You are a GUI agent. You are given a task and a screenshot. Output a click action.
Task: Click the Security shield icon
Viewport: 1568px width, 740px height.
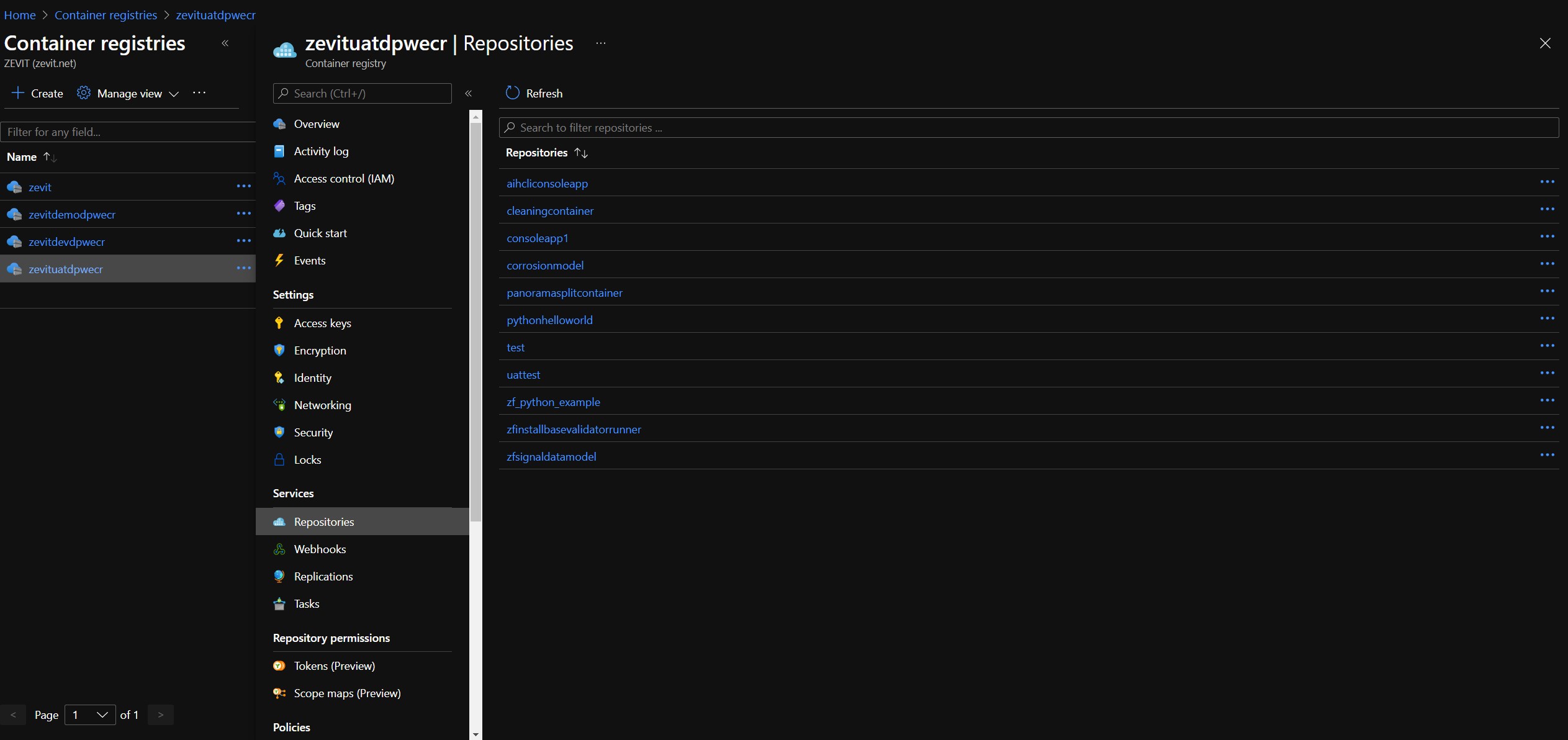[x=279, y=432]
